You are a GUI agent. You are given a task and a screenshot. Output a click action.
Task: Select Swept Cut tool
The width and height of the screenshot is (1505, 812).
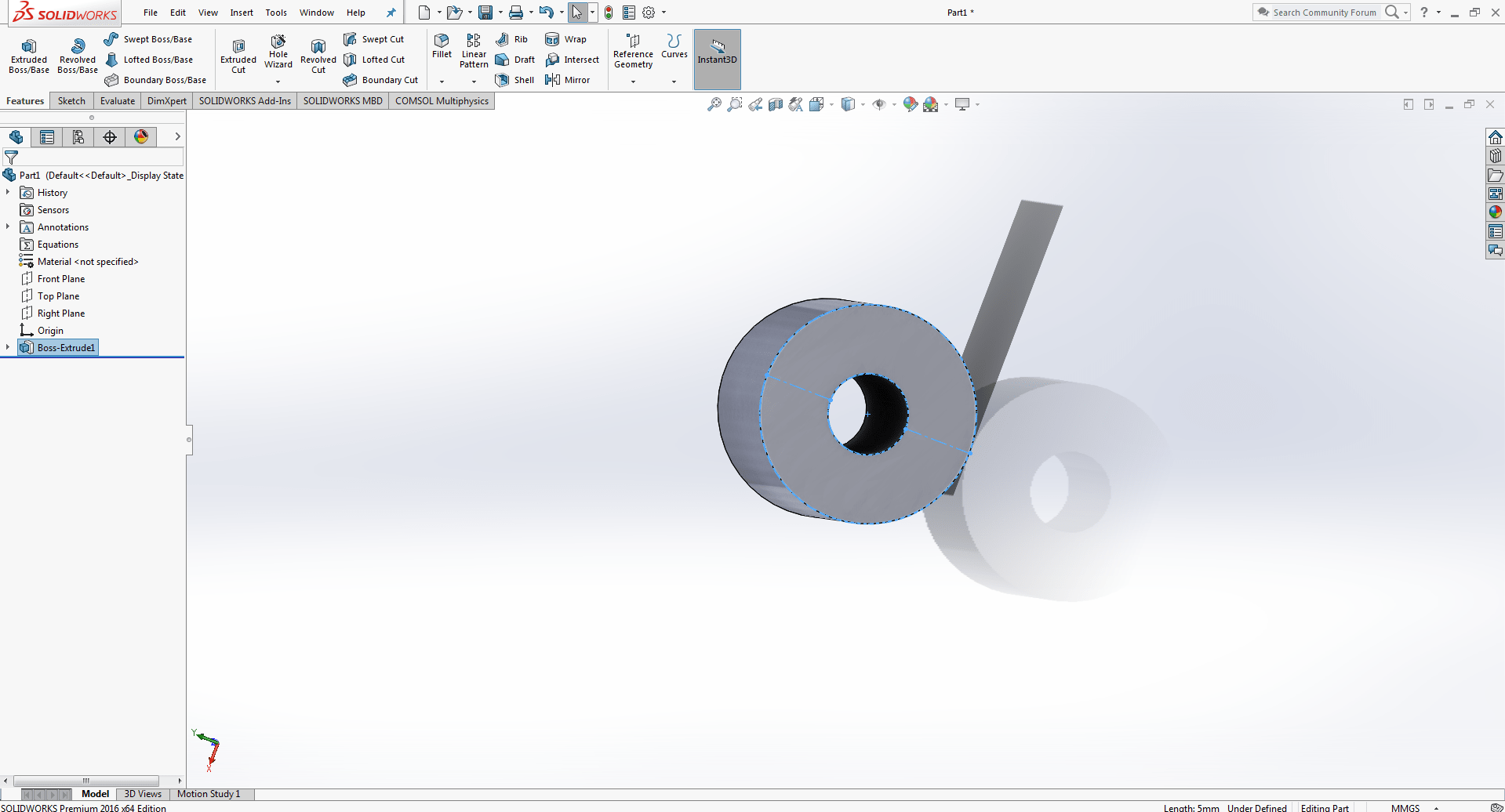[x=373, y=39]
